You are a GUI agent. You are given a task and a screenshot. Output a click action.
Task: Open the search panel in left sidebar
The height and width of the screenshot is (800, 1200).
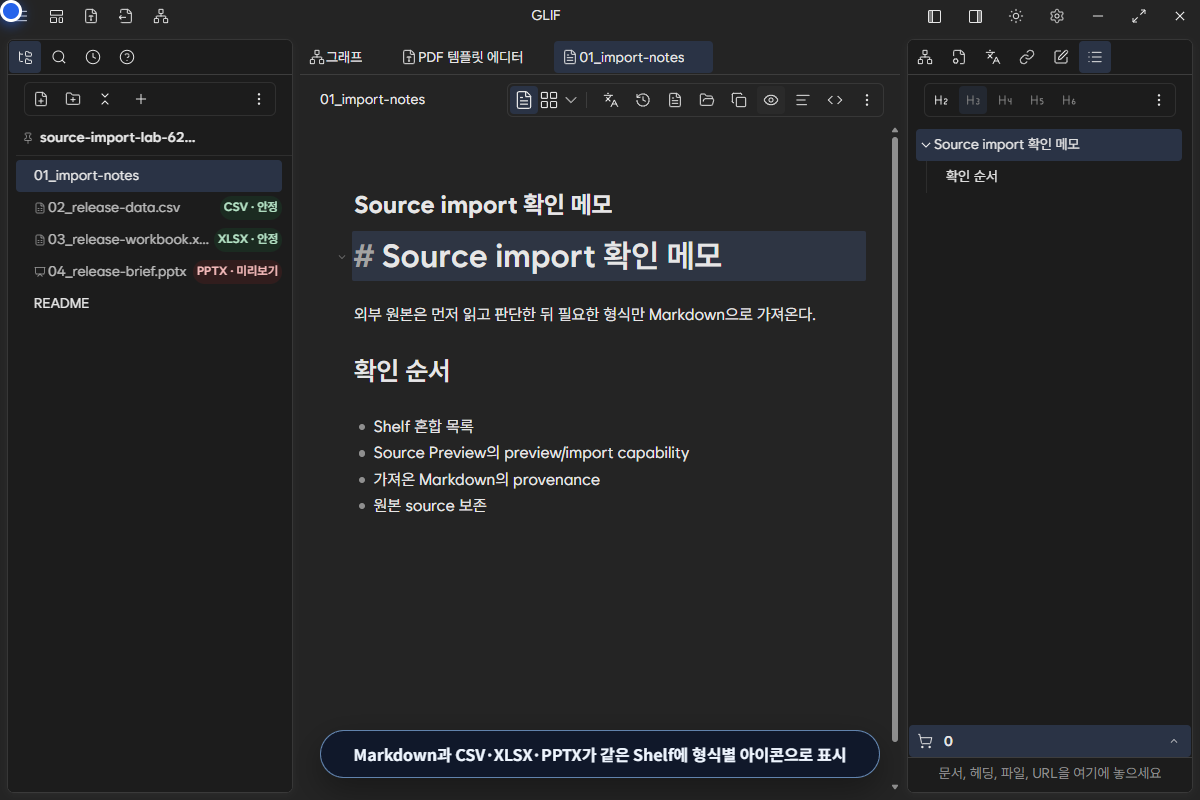pyautogui.click(x=59, y=57)
